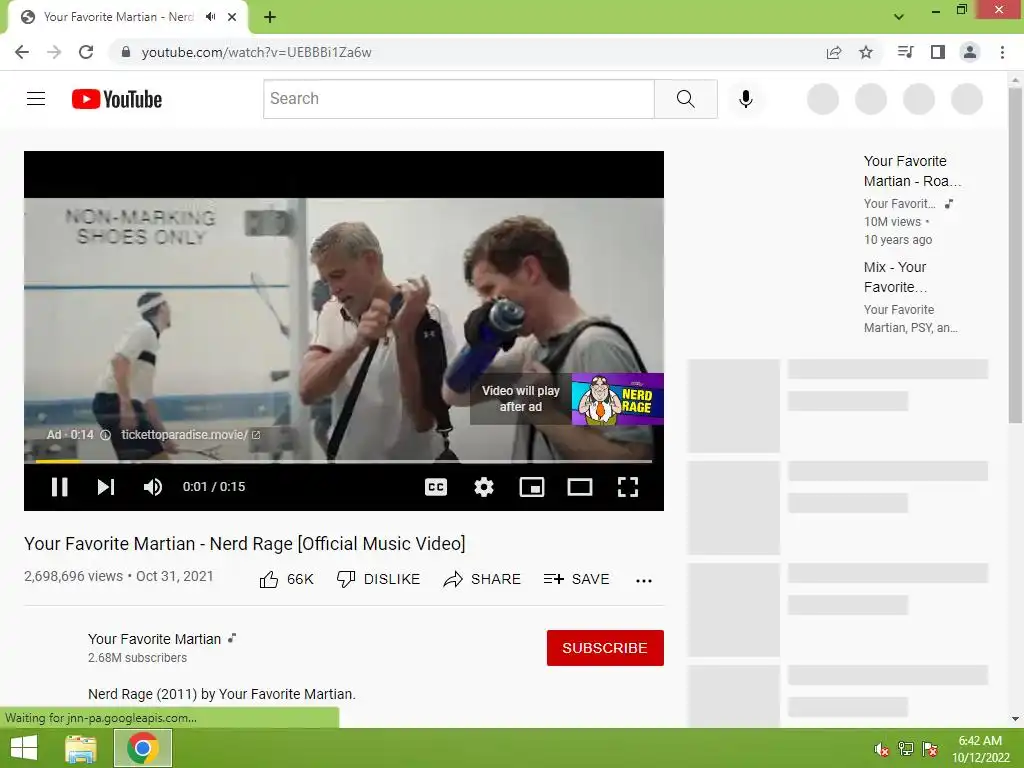1024x768 pixels.
Task: Click the muted volume tray icon
Action: coord(882,749)
